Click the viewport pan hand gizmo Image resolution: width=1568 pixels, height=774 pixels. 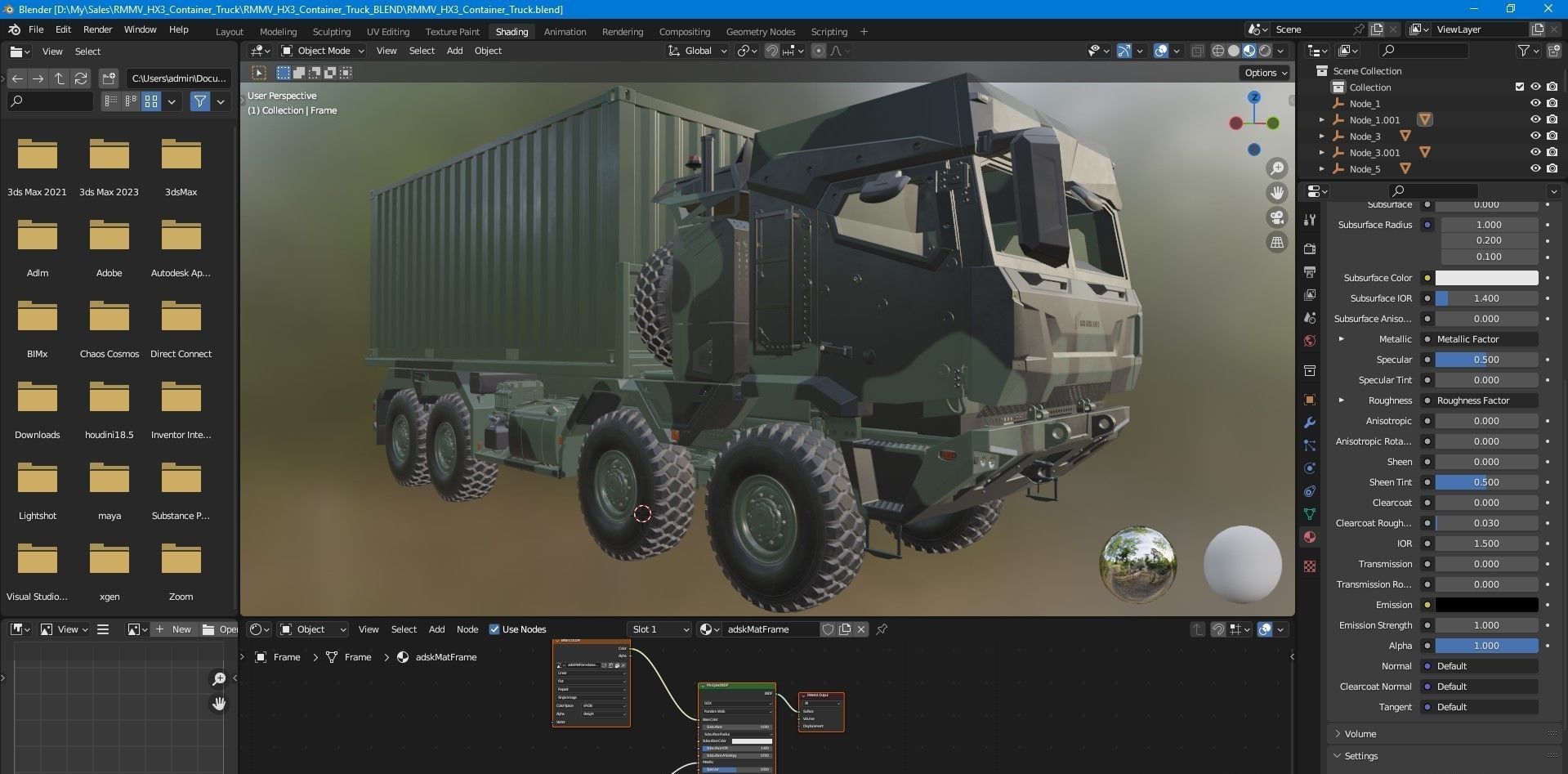point(1276,193)
